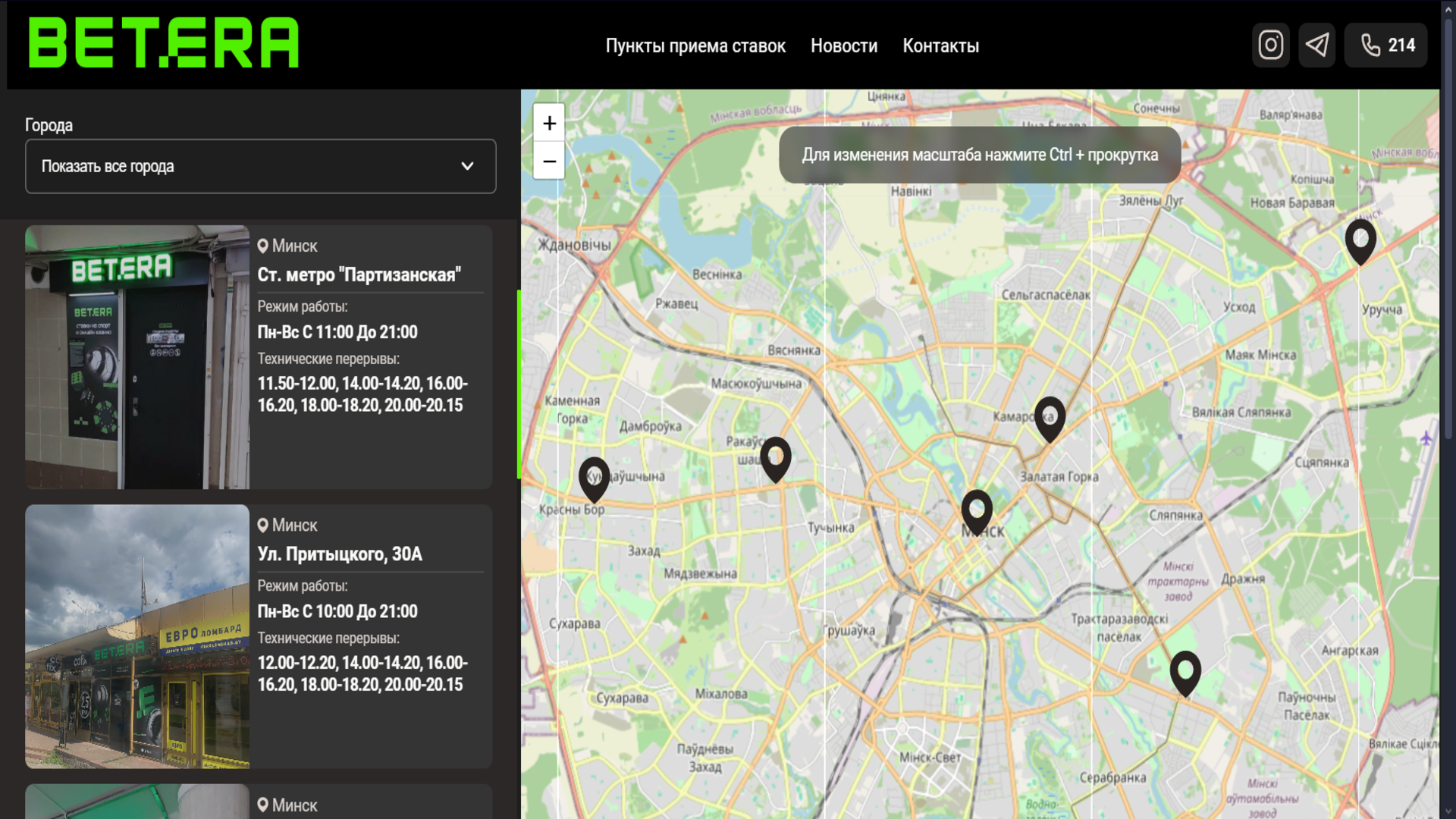This screenshot has width=1456, height=819.
Task: Select the map marker at Кунцаўшчына
Action: (594, 480)
